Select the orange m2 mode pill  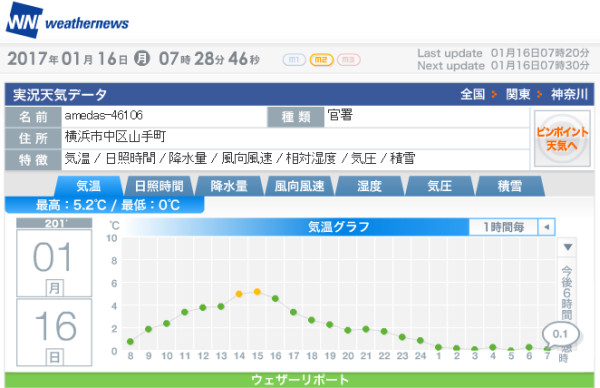click(321, 60)
